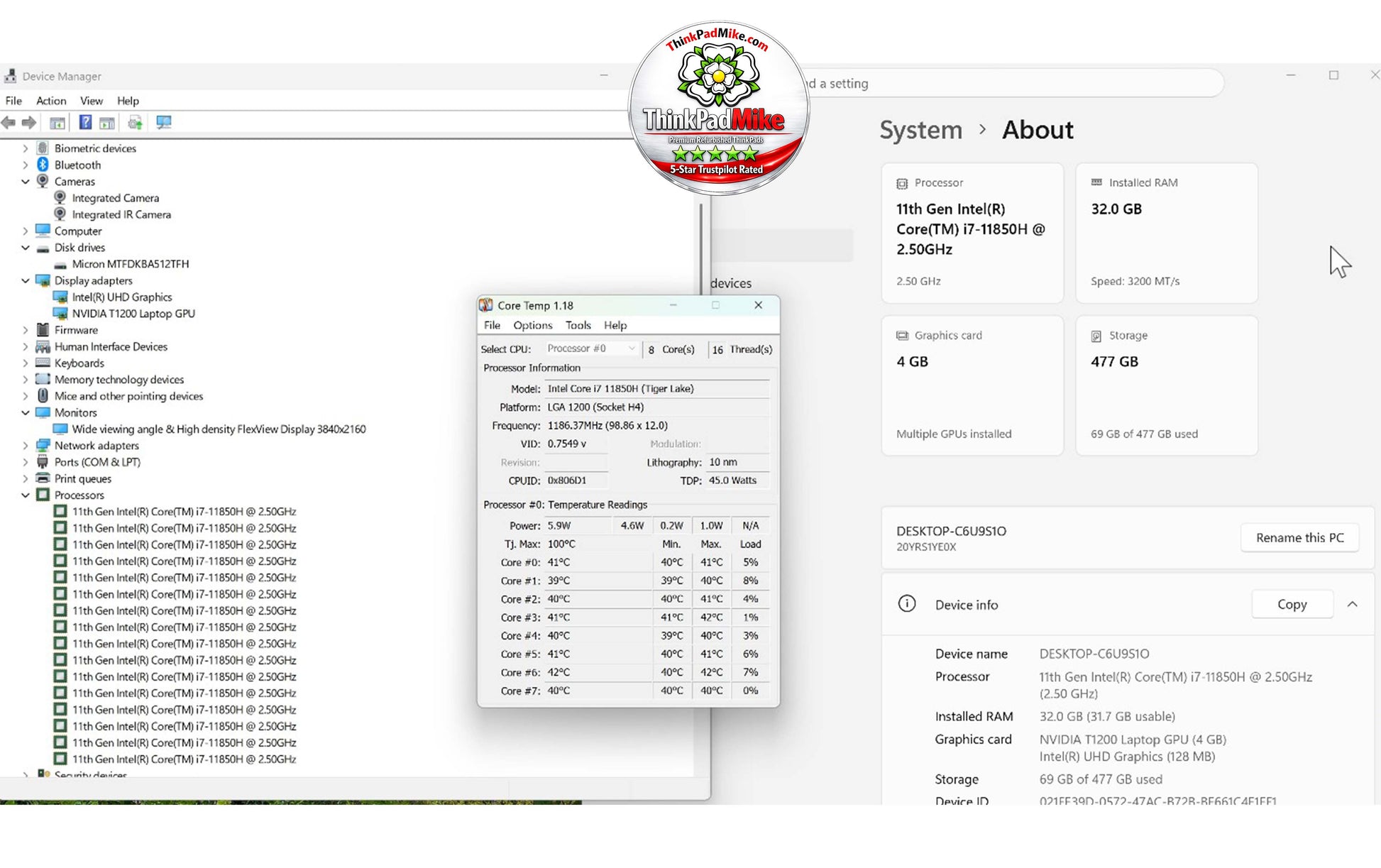Toggle the Show/Hide Action Pane toolbar icon
This screenshot has width=1381, height=868.
tap(107, 123)
